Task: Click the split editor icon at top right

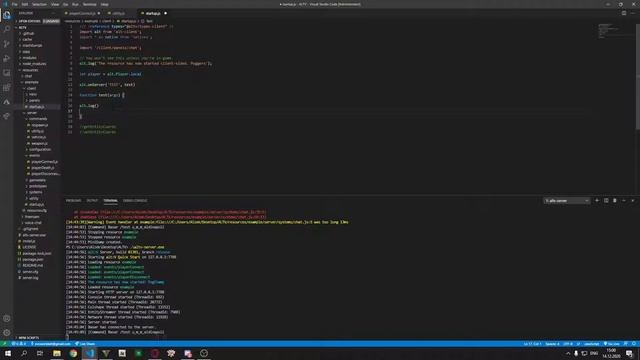Action: pyautogui.click(x=624, y=13)
